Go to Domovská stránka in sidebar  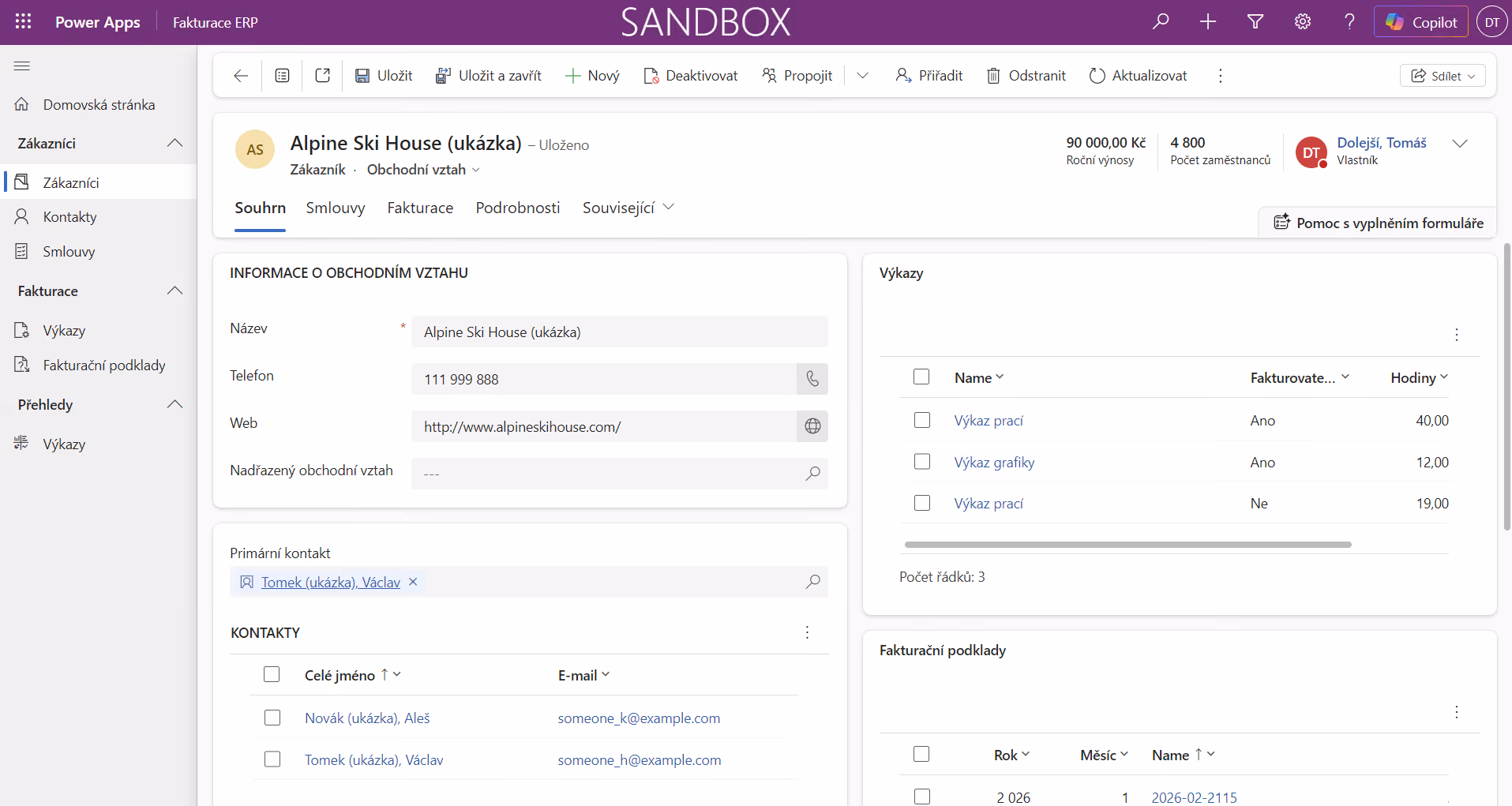tap(99, 105)
